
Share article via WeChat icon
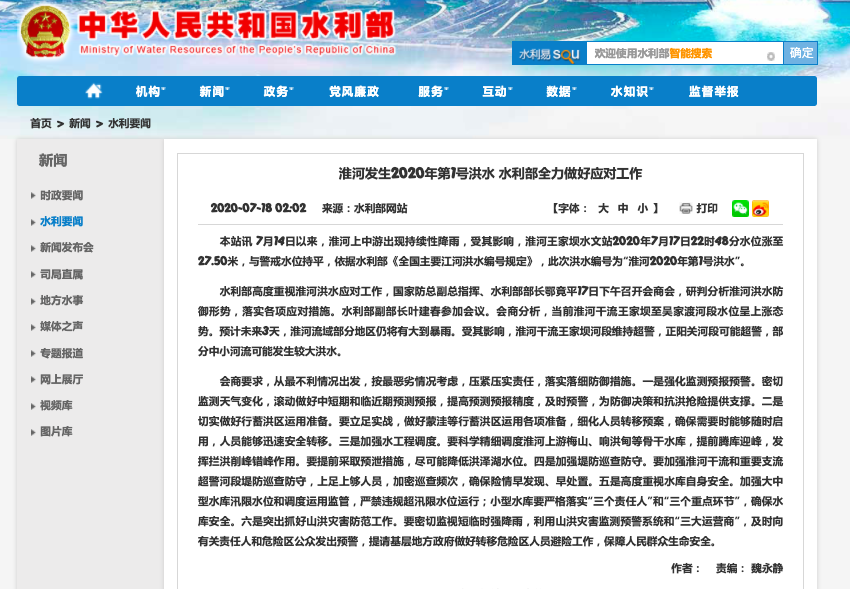point(740,209)
